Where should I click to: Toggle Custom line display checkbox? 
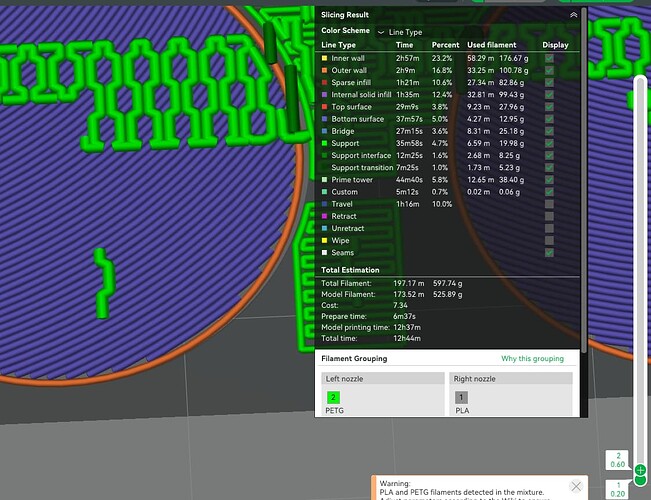pos(549,192)
